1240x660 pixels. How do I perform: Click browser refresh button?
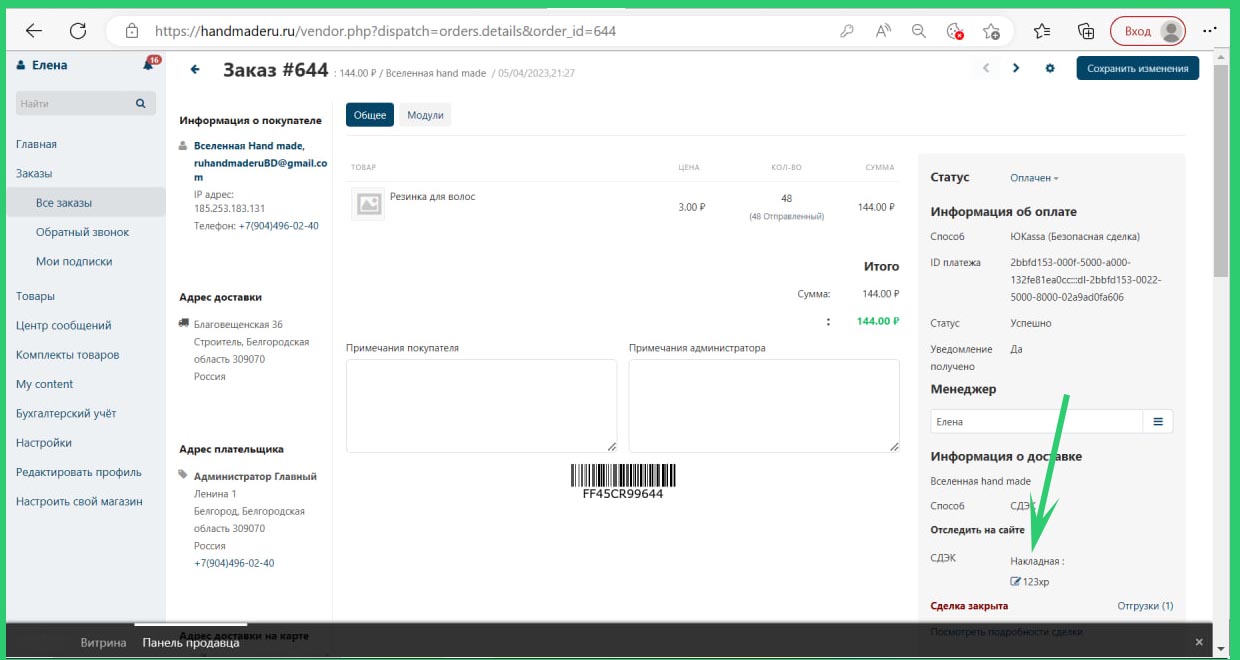78,31
